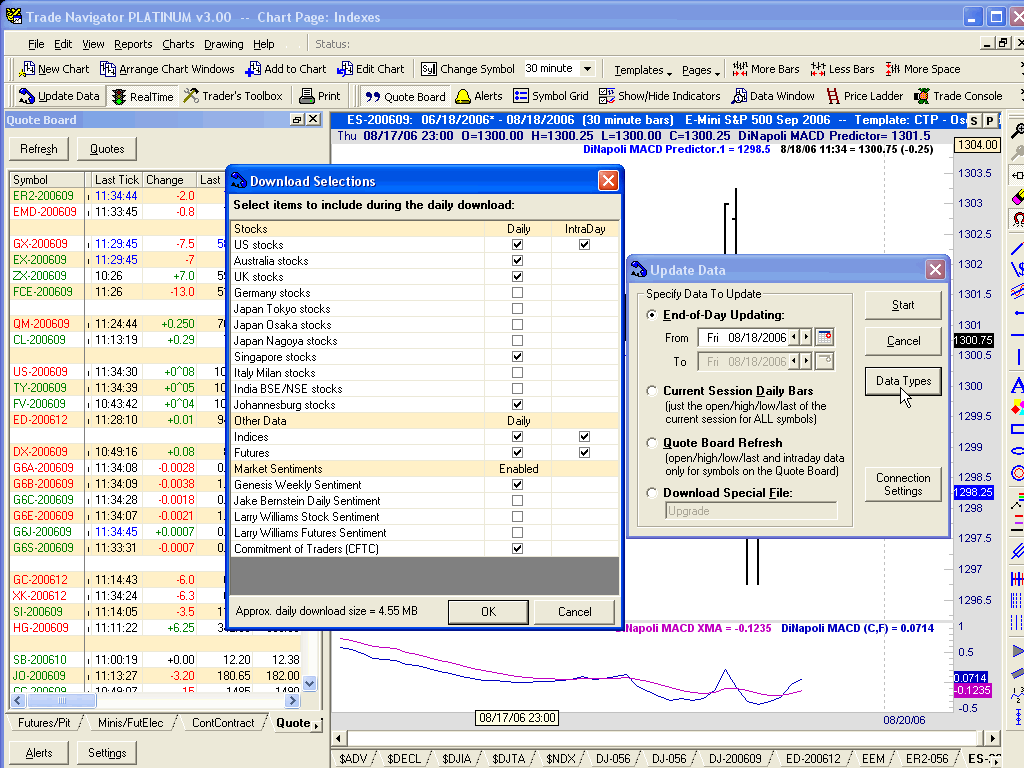Viewport: 1024px width, 768px height.
Task: Toggle the RealTime toolbar button
Action: [x=143, y=96]
